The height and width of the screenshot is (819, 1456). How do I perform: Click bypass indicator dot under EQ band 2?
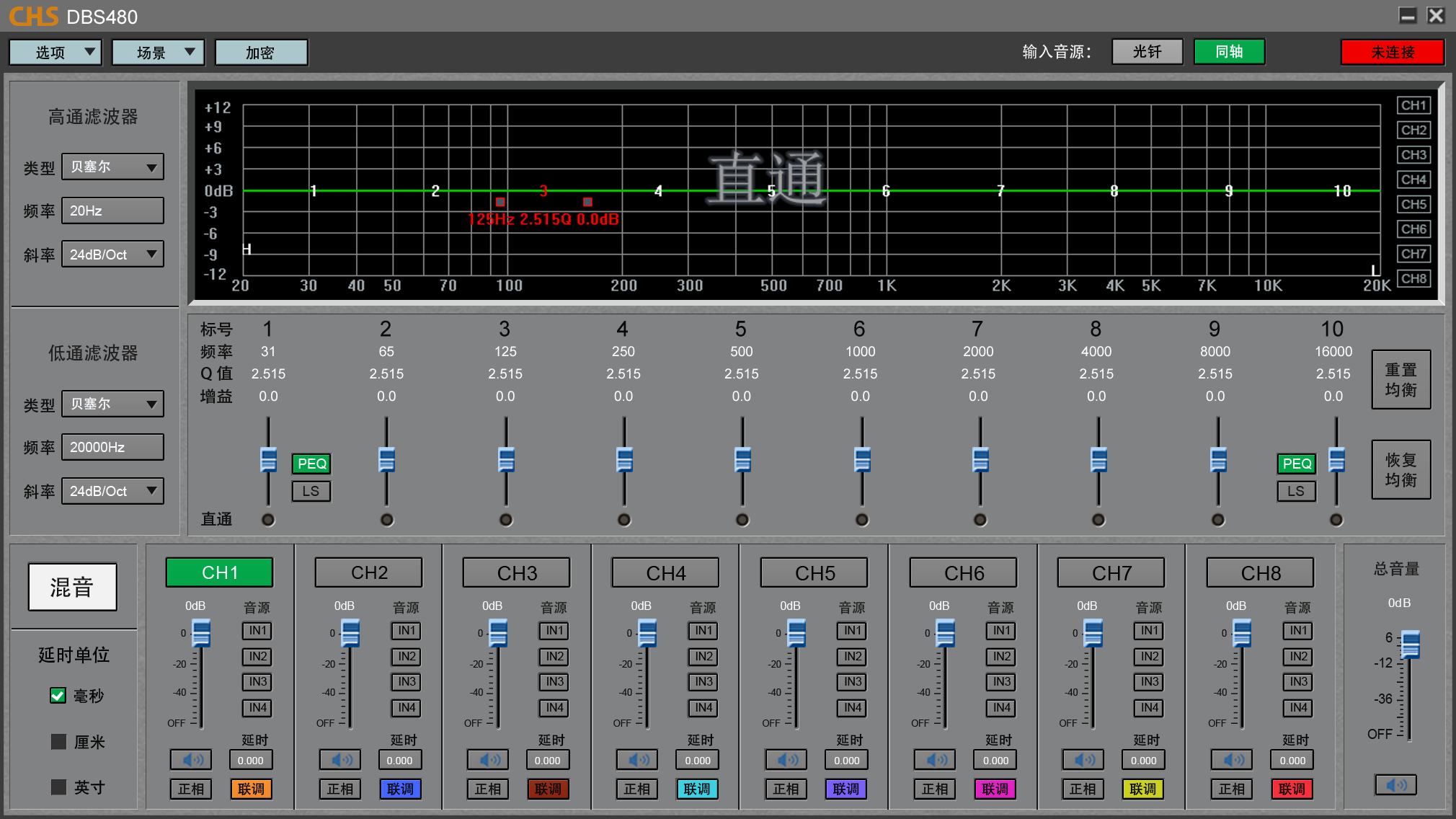tap(387, 520)
